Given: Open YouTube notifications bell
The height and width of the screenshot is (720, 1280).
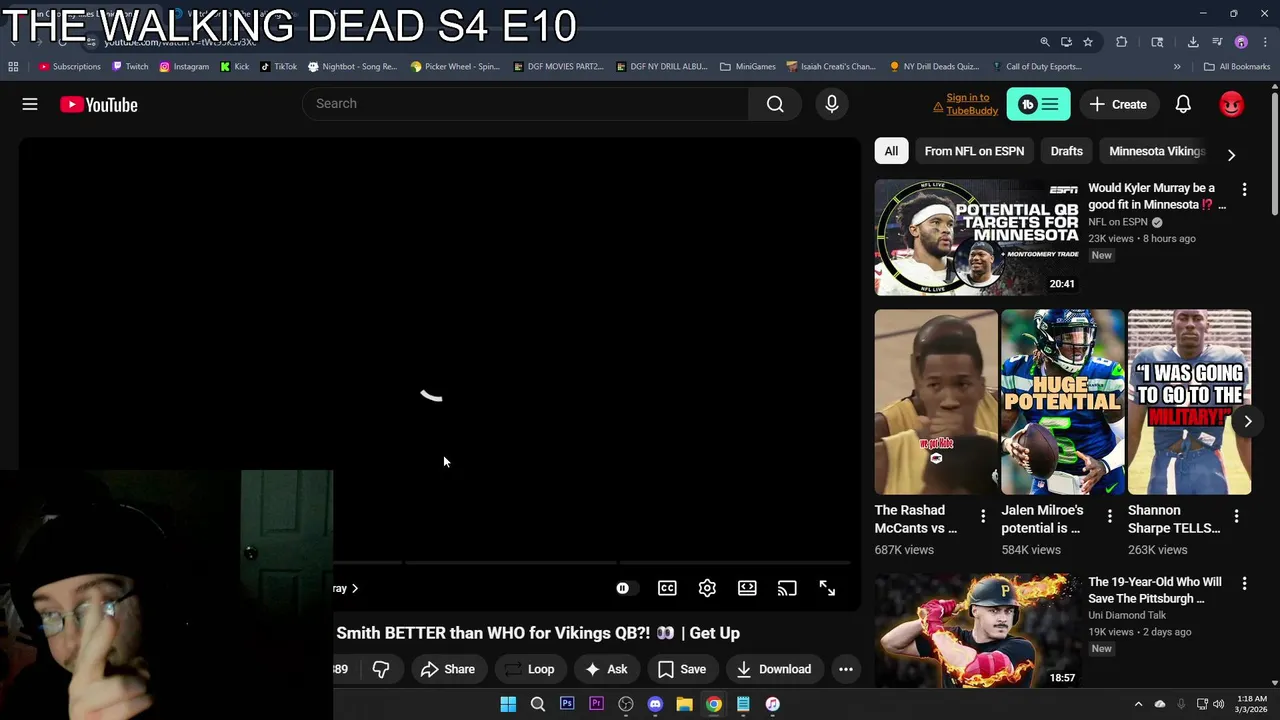Looking at the screenshot, I should (x=1183, y=104).
